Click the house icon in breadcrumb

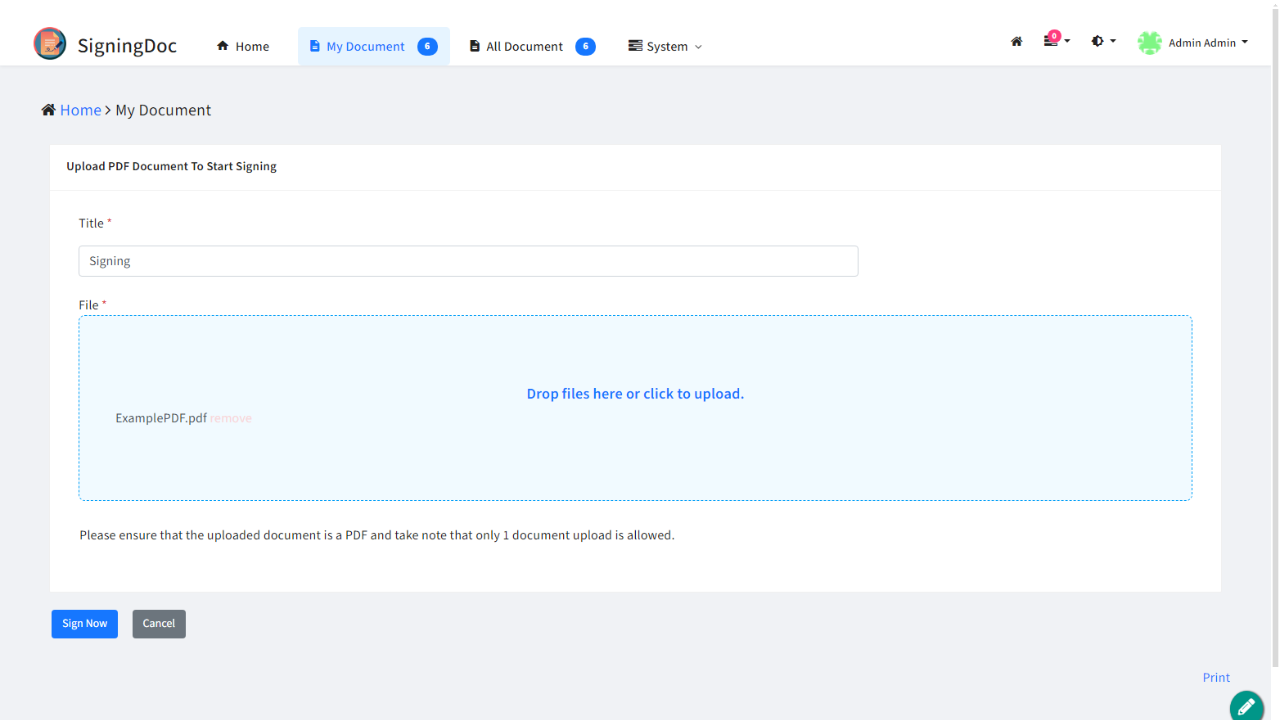48,110
